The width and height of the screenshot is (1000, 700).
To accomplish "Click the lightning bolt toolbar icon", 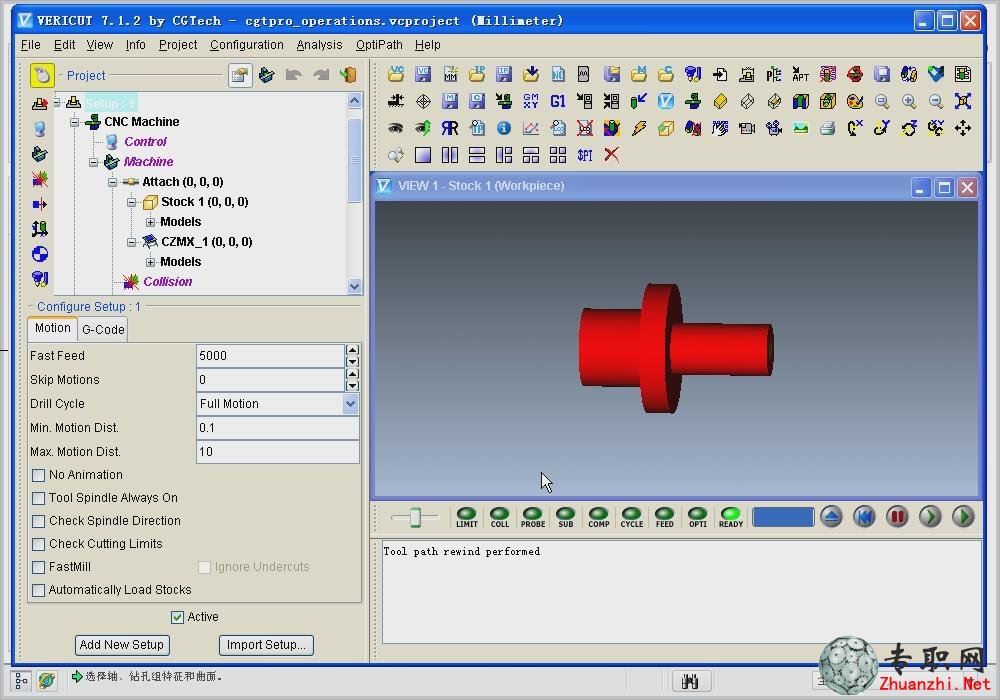I will 639,128.
